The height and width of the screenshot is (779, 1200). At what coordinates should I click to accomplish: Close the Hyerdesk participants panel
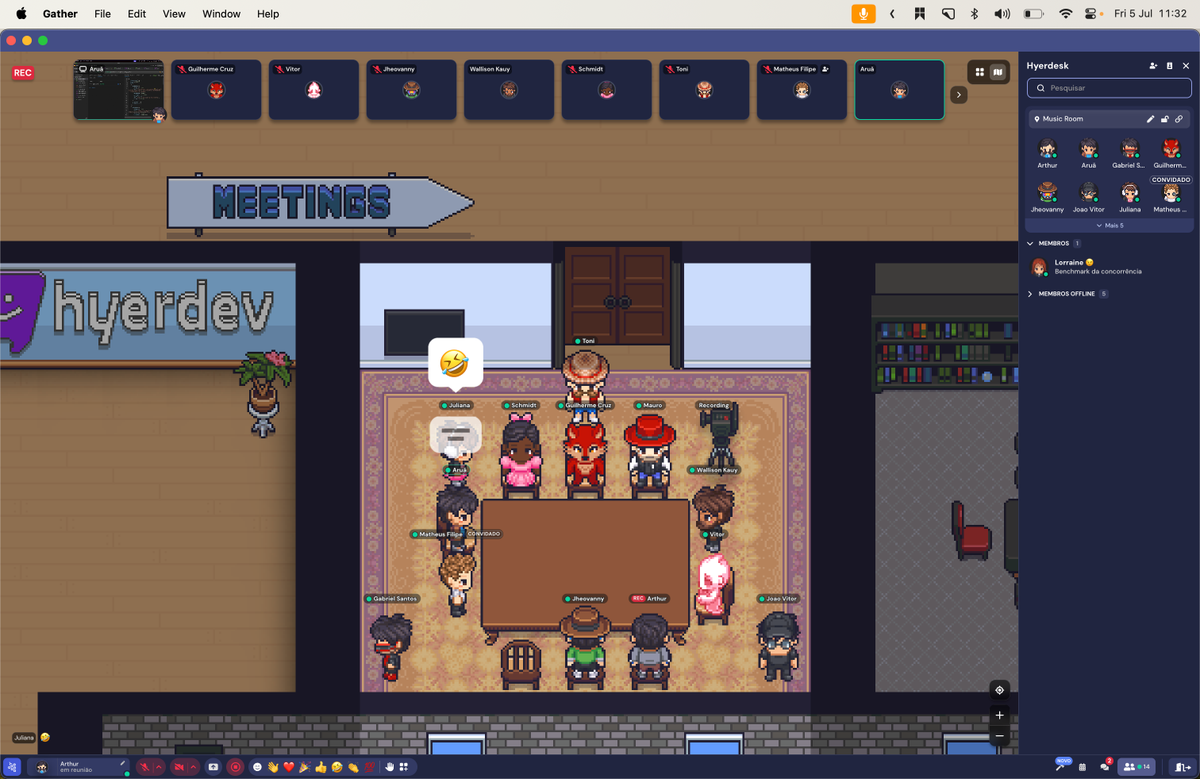[x=1186, y=66]
